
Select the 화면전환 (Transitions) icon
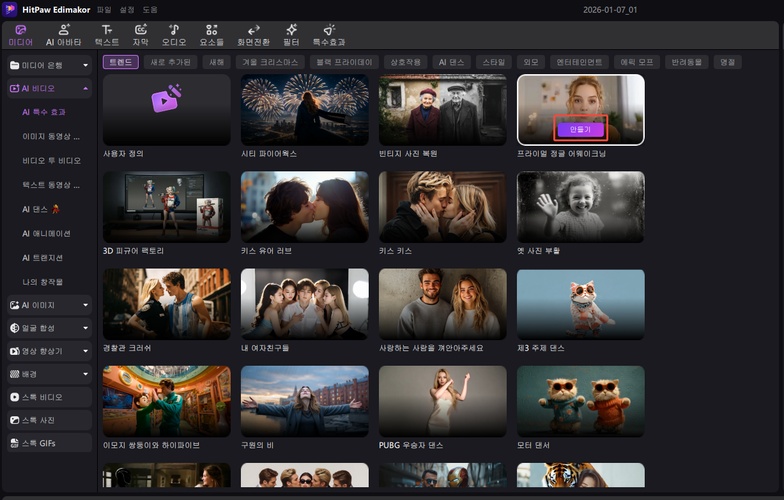pyautogui.click(x=253, y=35)
